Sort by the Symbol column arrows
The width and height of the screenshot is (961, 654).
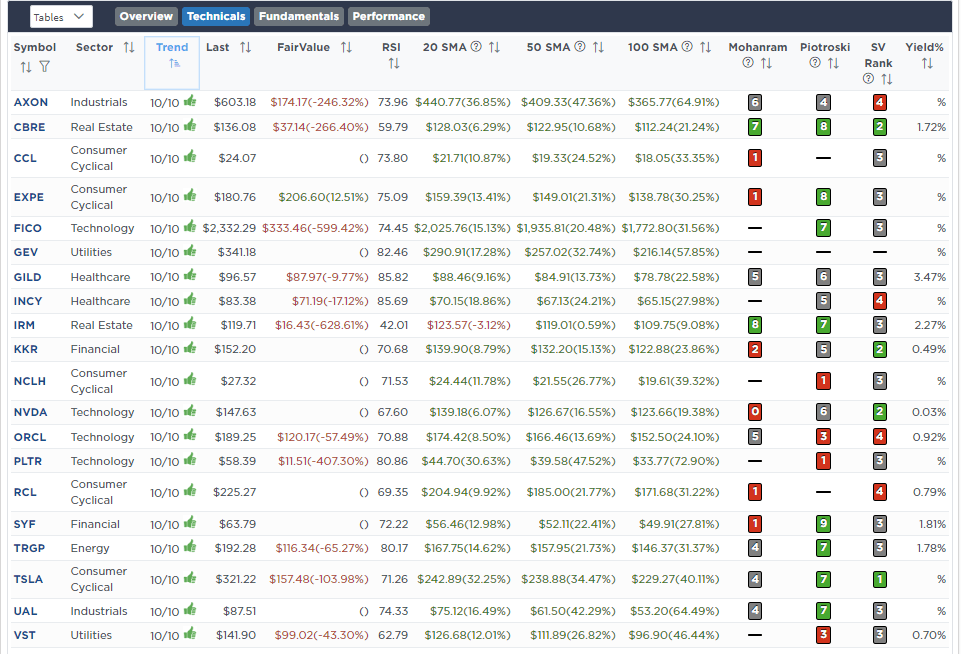coord(26,67)
